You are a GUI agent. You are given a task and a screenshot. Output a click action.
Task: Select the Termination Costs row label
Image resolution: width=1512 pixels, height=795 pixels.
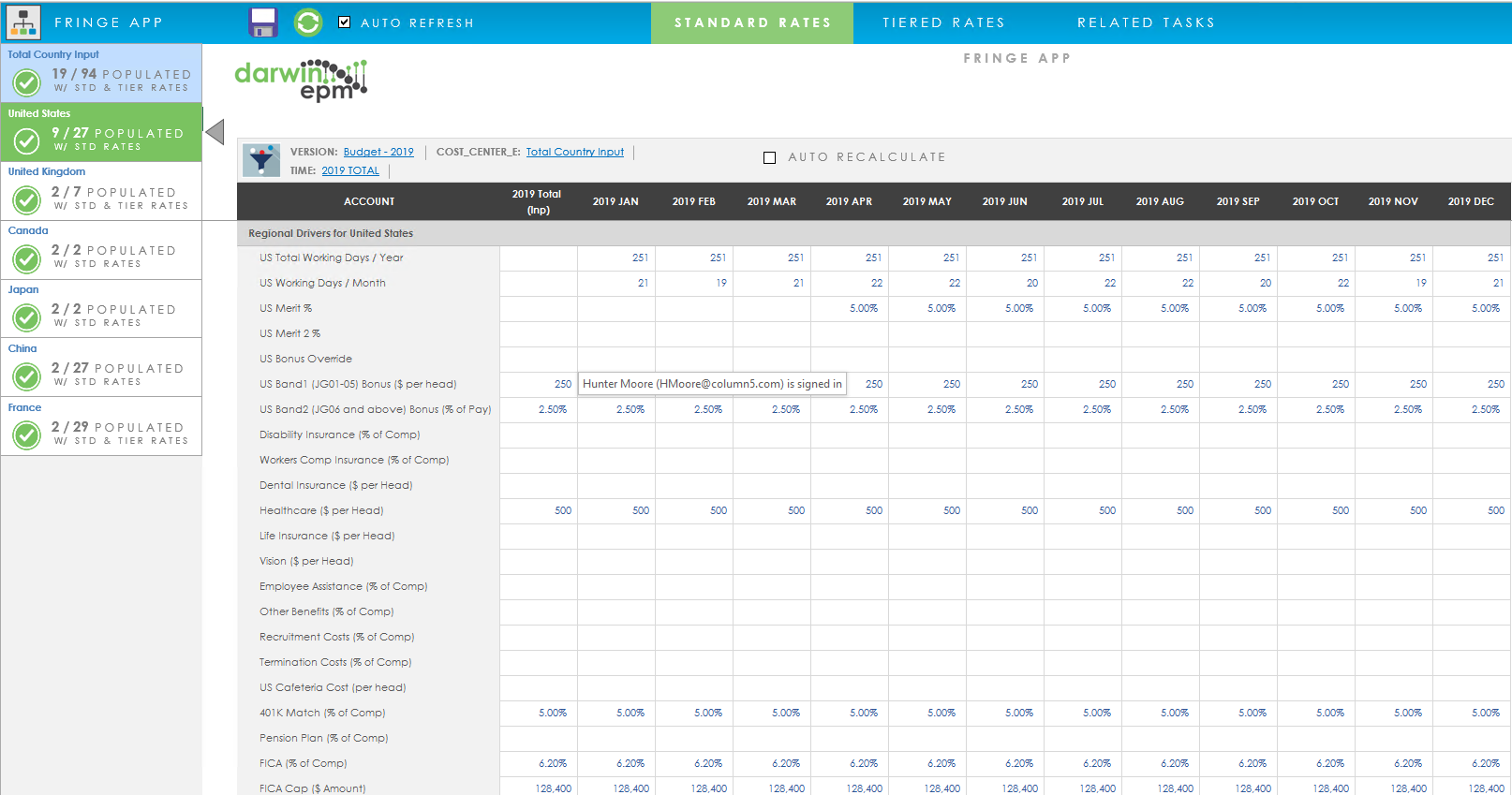pos(335,662)
